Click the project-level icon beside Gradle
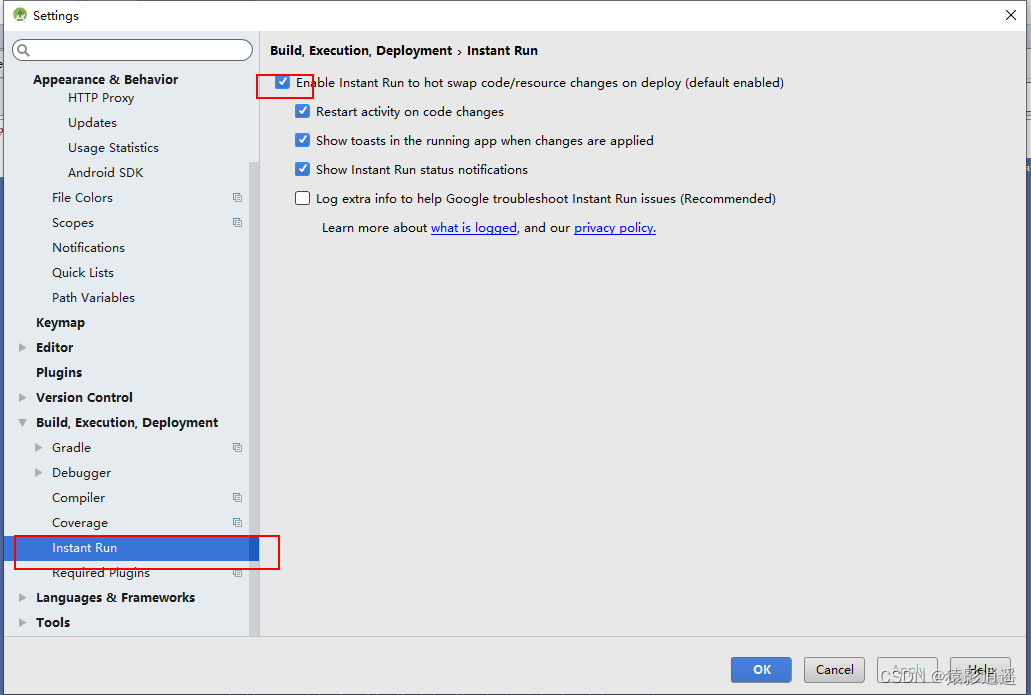This screenshot has width=1031, height=695. 237,447
